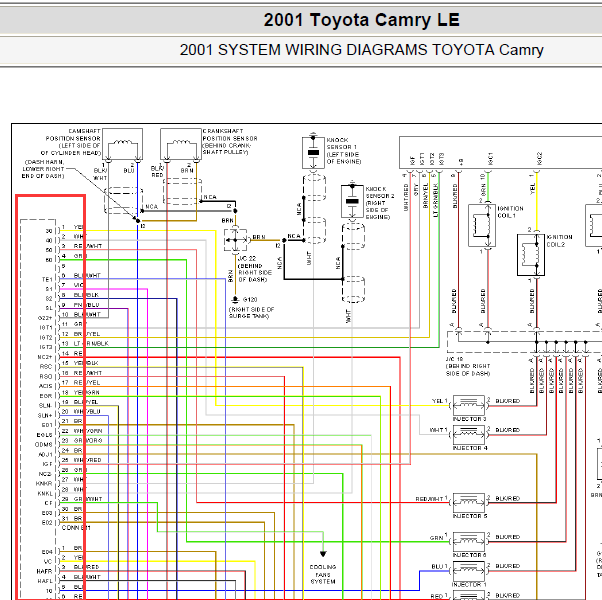This screenshot has height=600, width=602.
Task: Click the Knock Sensor 1 component symbol
Action: [313, 152]
